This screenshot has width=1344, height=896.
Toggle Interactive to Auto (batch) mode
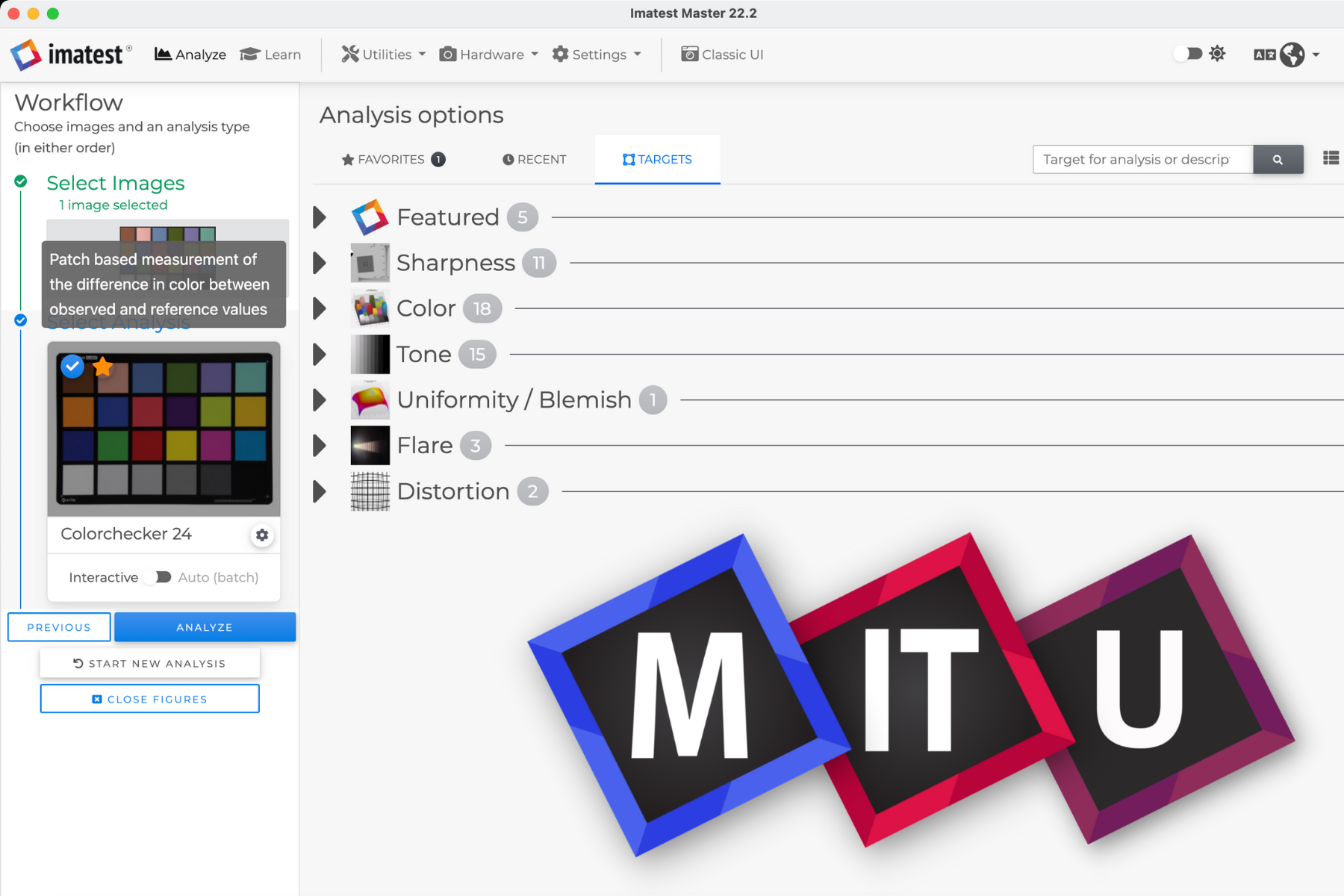(158, 577)
